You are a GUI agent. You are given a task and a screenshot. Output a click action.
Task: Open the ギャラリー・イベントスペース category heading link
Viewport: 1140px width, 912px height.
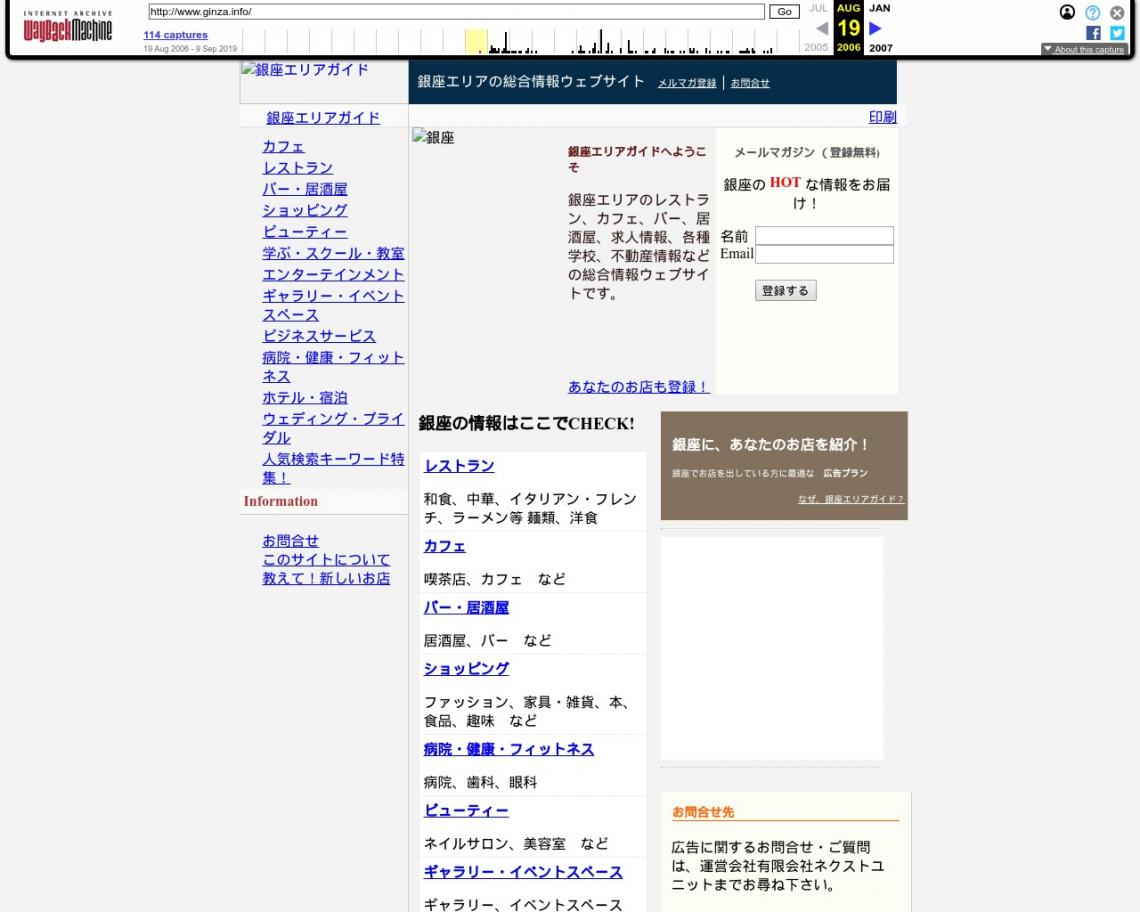point(523,872)
